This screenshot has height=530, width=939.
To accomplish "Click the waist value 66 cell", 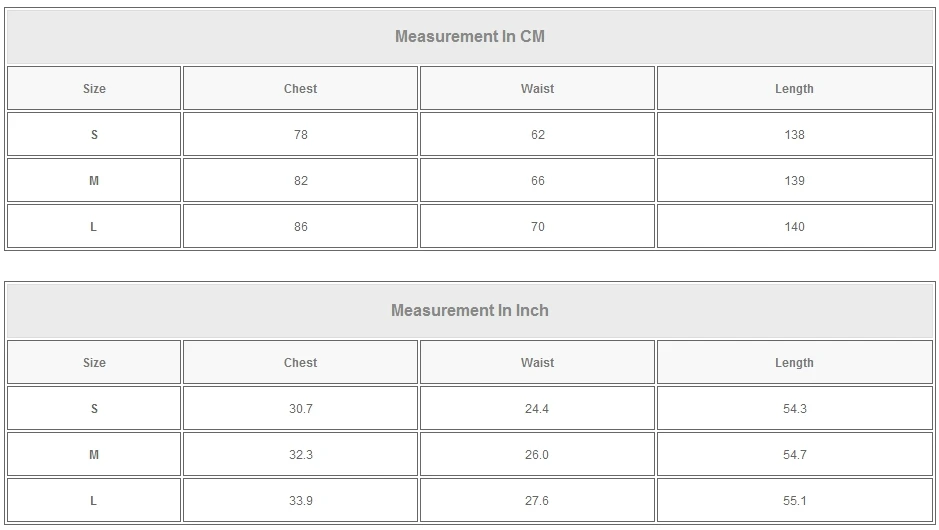I will coord(537,181).
